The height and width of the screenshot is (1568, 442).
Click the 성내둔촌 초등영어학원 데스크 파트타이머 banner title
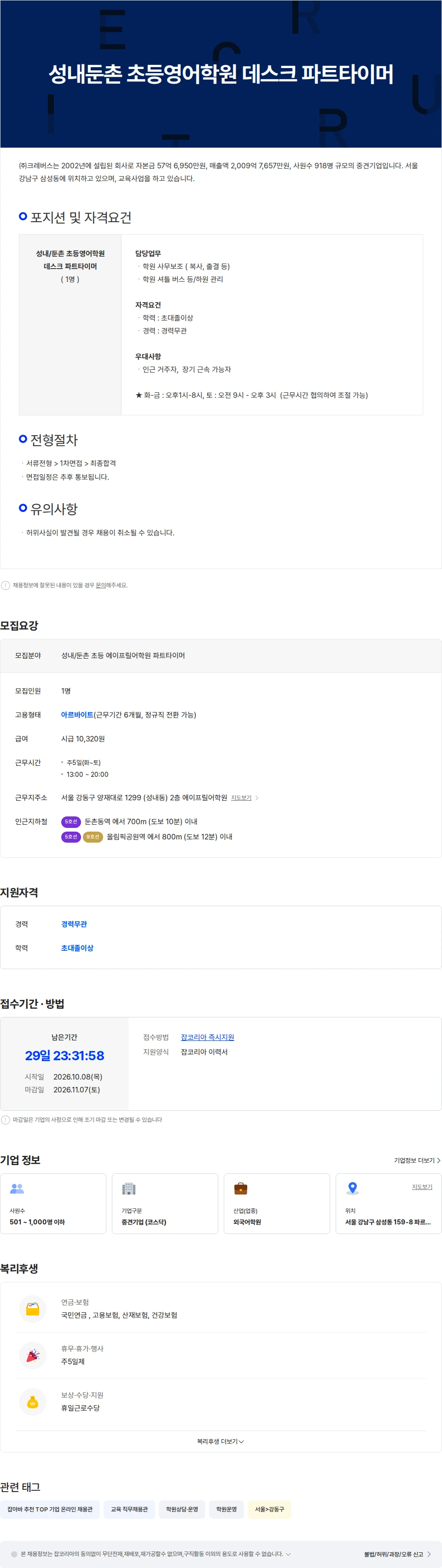[x=221, y=74]
